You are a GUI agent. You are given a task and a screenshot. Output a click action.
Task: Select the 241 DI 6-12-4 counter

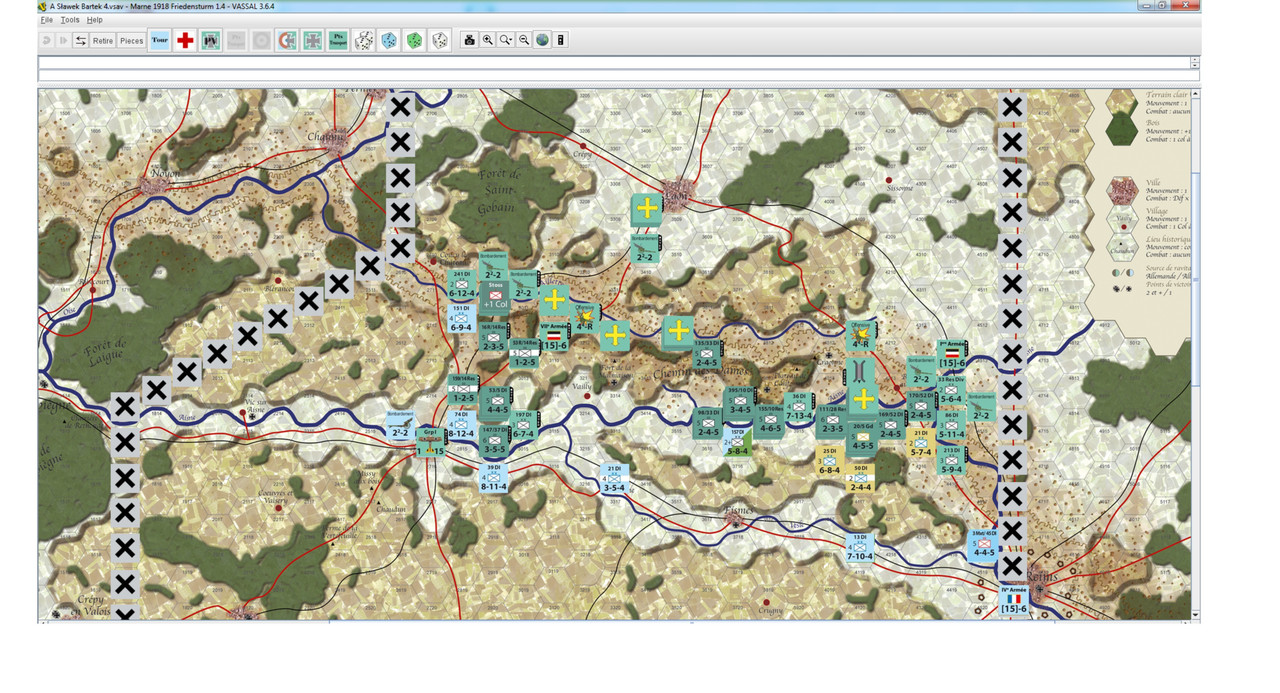(461, 285)
